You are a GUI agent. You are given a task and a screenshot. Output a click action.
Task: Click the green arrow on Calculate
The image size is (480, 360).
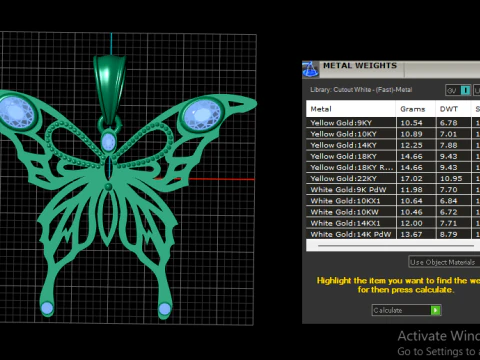coord(435,310)
